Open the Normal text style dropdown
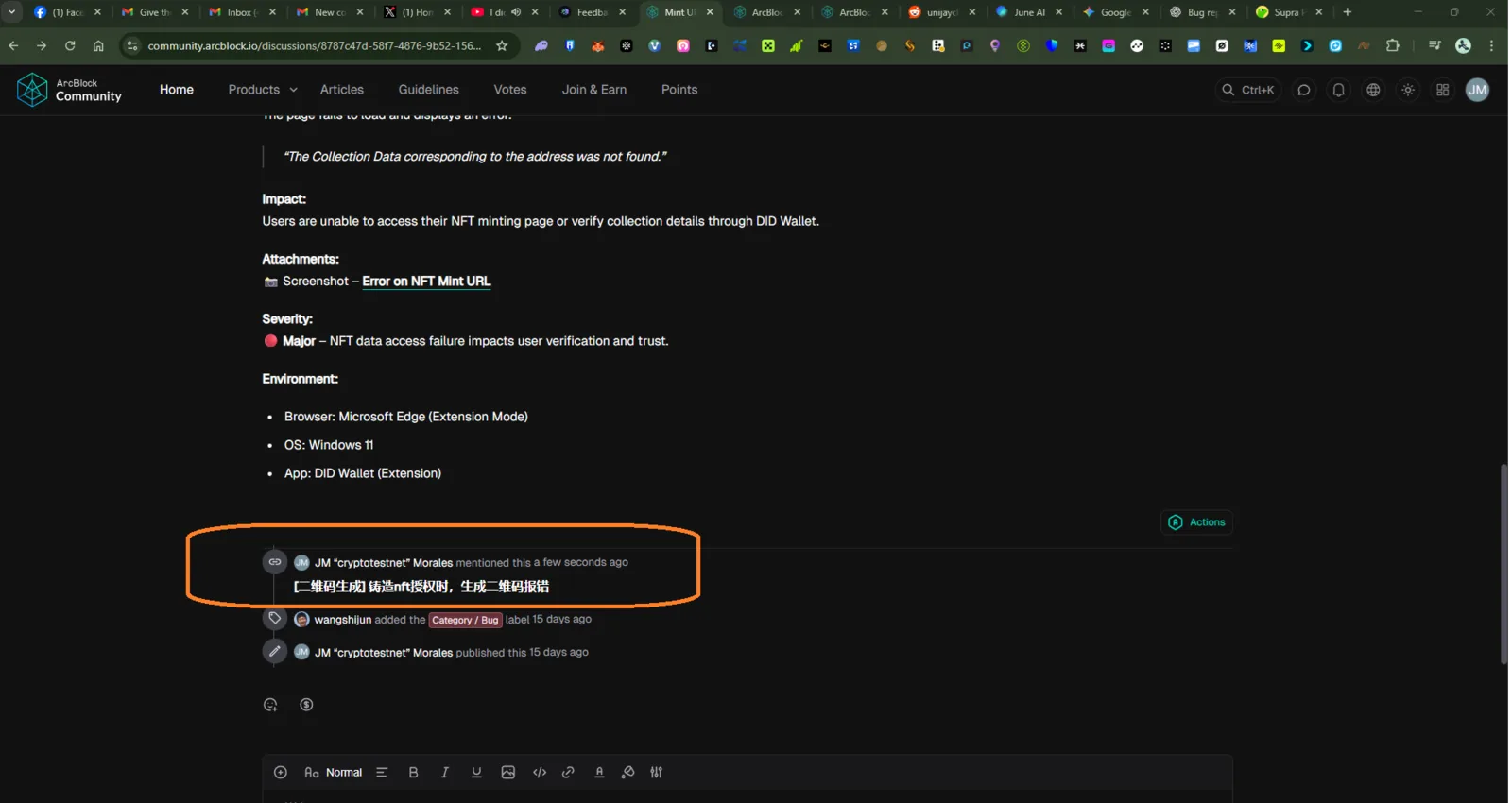 (334, 773)
